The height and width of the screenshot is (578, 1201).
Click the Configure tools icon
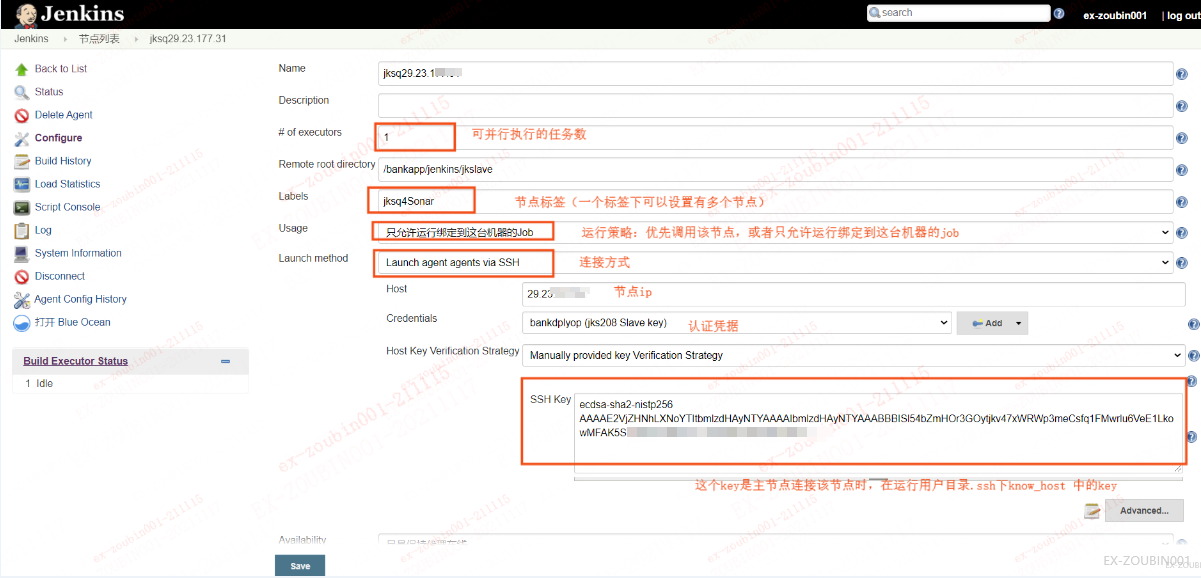(x=22, y=138)
